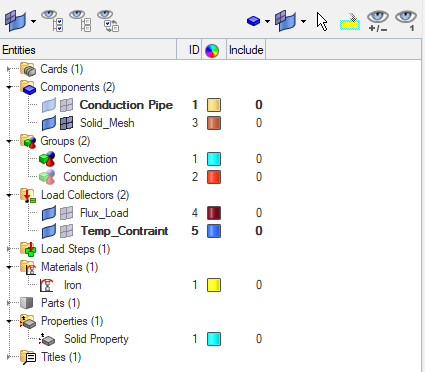Toggle geometry visibility of Solid_Mesh
This screenshot has height=372, width=425.
click(49, 123)
